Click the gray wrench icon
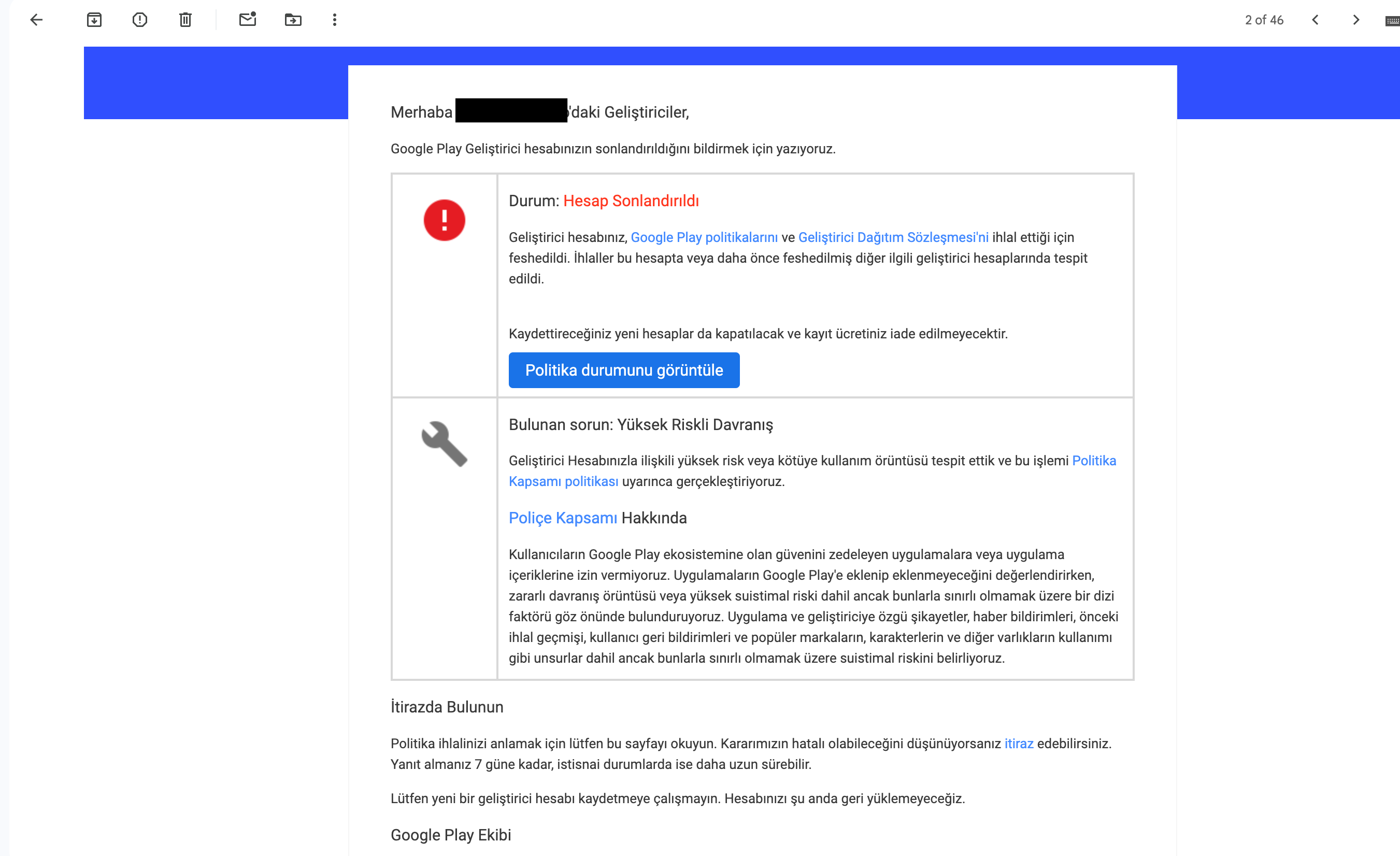 [x=445, y=444]
